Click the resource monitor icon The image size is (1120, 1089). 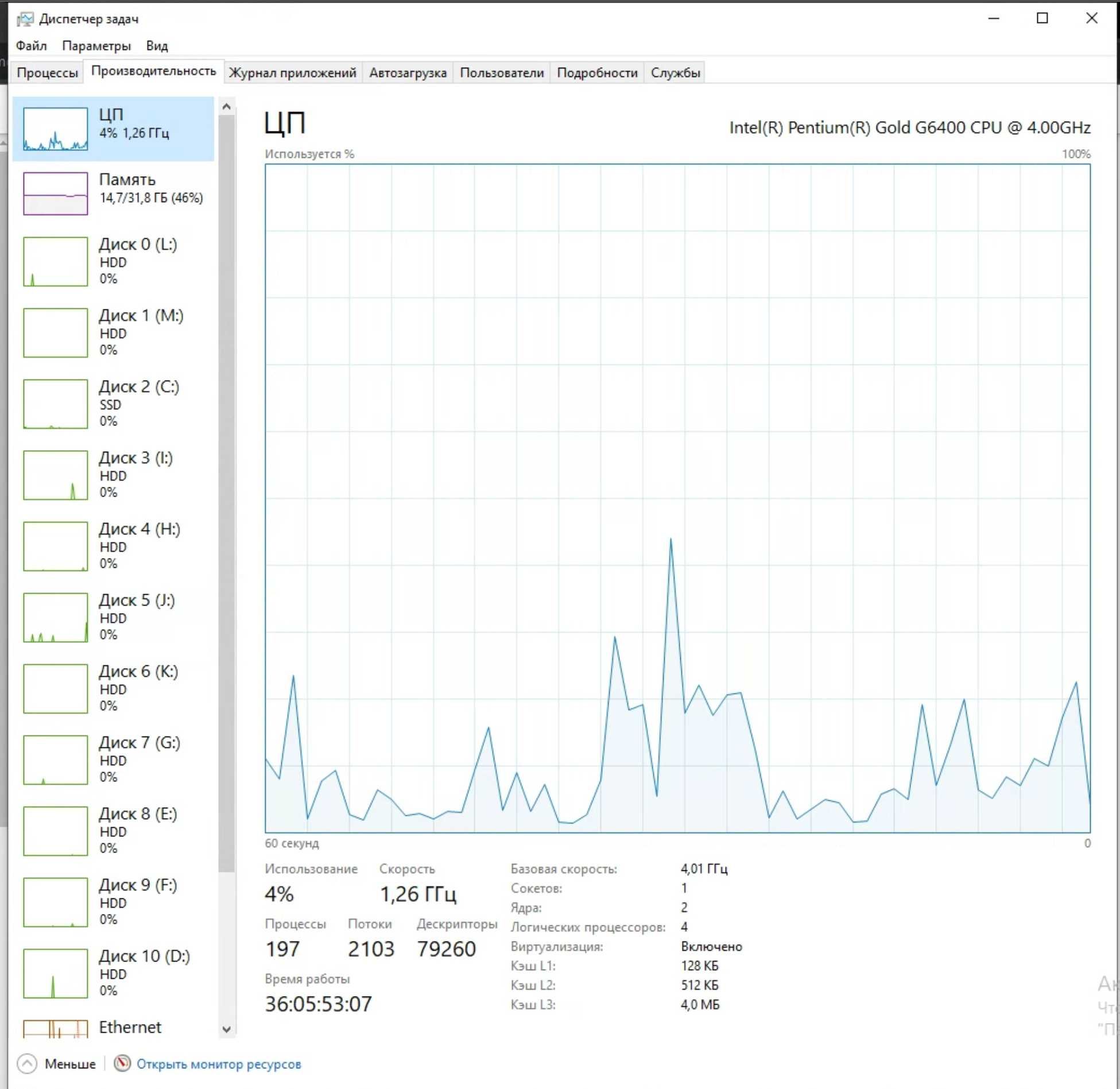pyautogui.click(x=122, y=1064)
